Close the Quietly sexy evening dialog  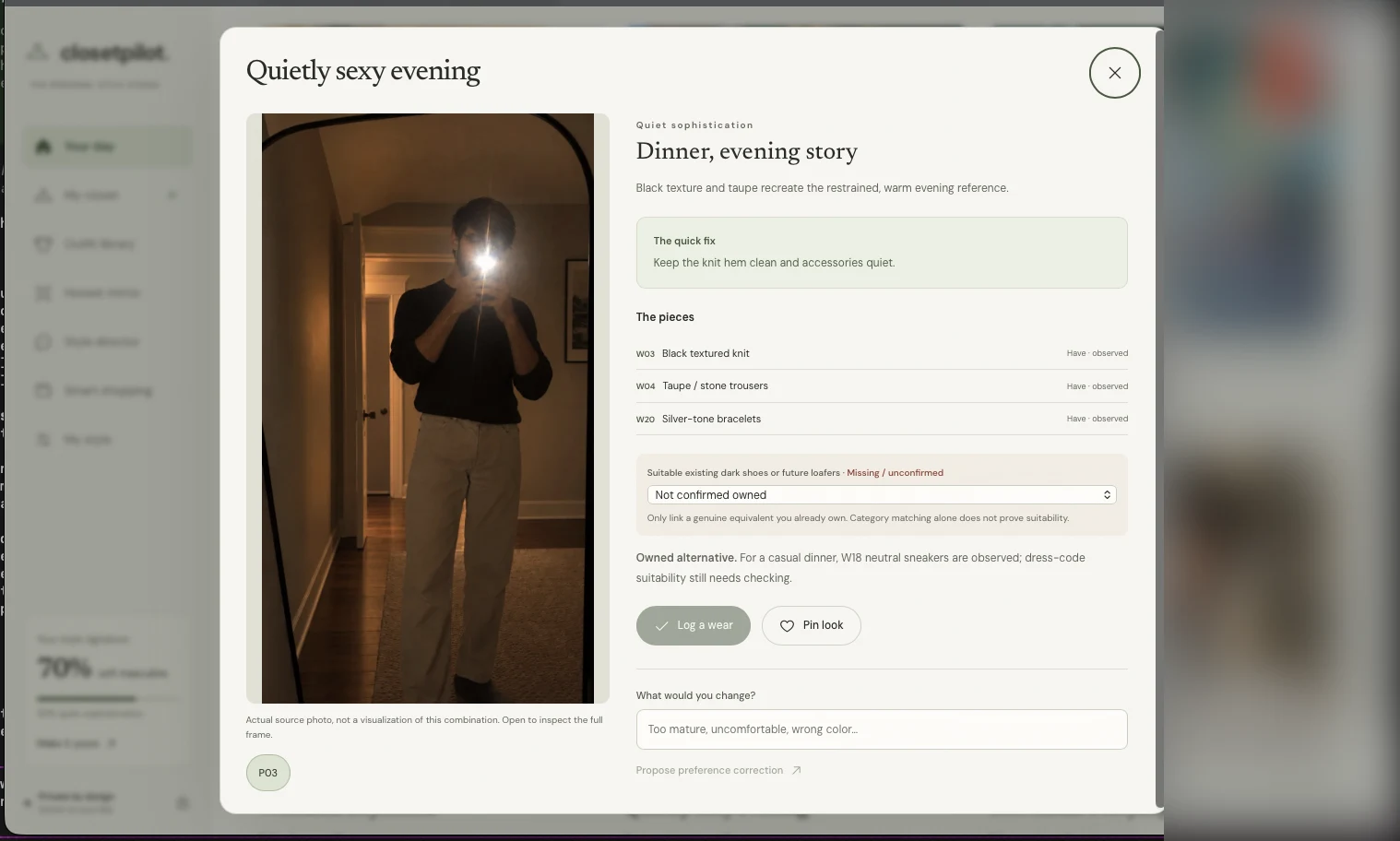click(1114, 73)
